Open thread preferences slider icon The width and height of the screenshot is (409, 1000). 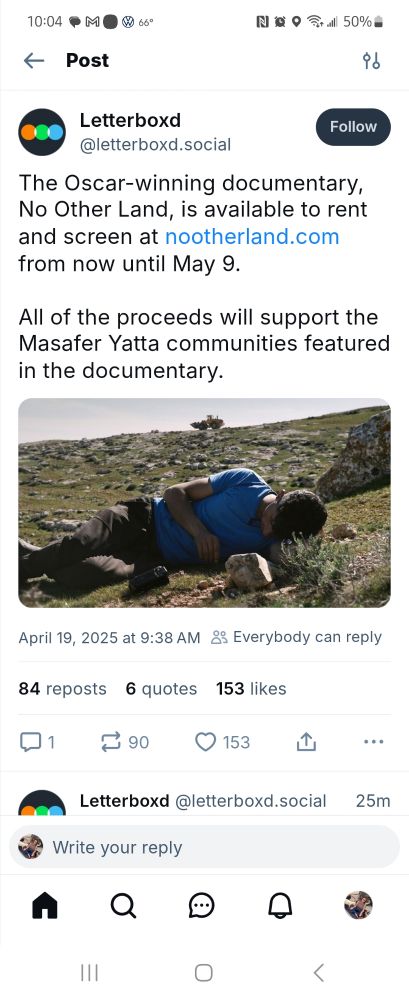371,61
